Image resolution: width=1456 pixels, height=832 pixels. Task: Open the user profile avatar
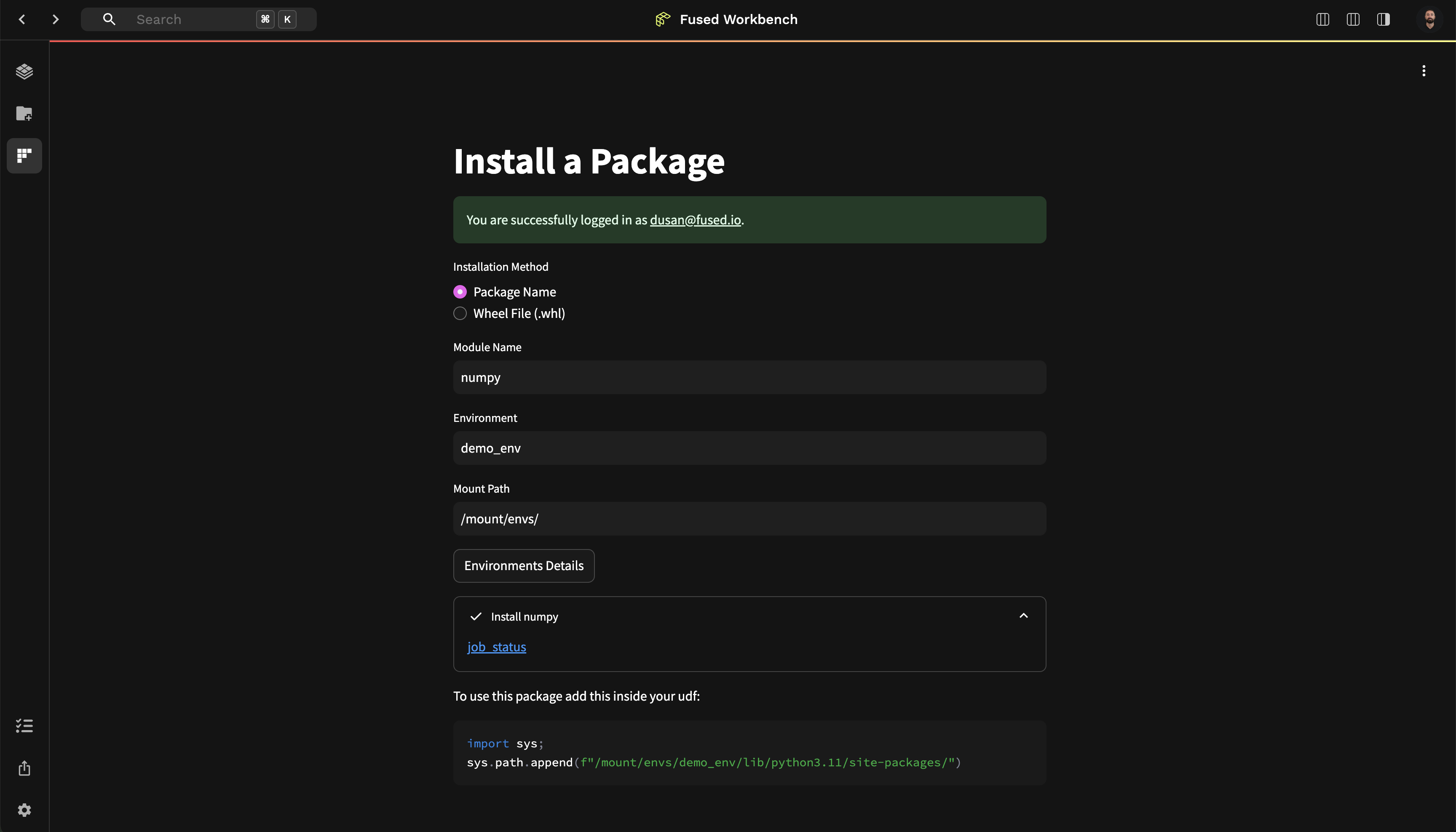1430,19
